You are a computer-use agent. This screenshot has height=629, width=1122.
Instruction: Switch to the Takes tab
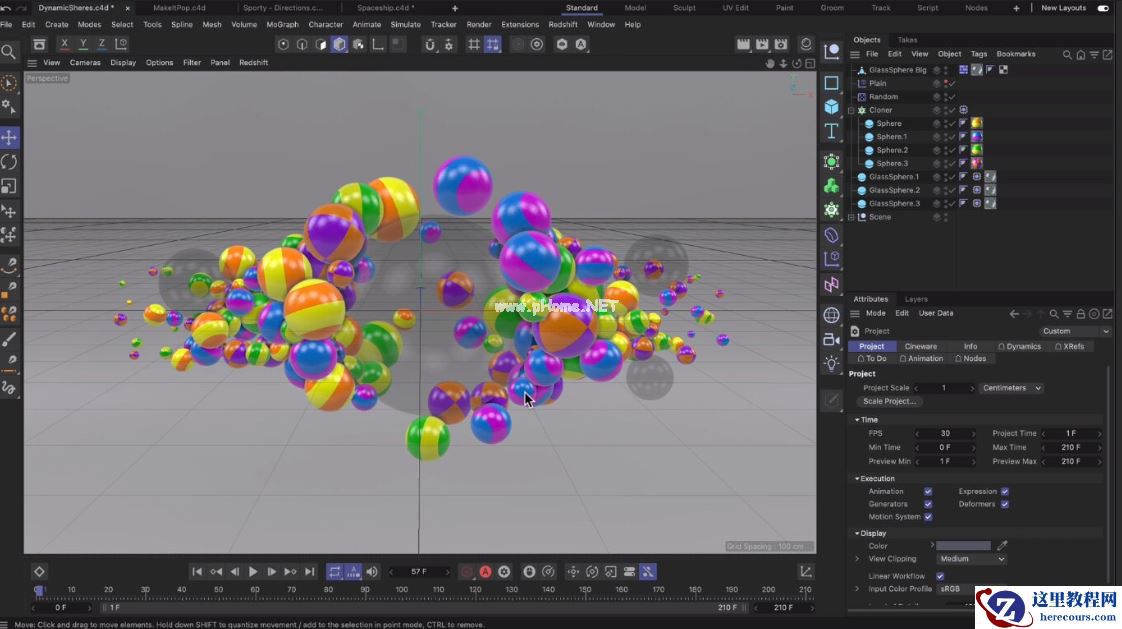click(x=907, y=40)
